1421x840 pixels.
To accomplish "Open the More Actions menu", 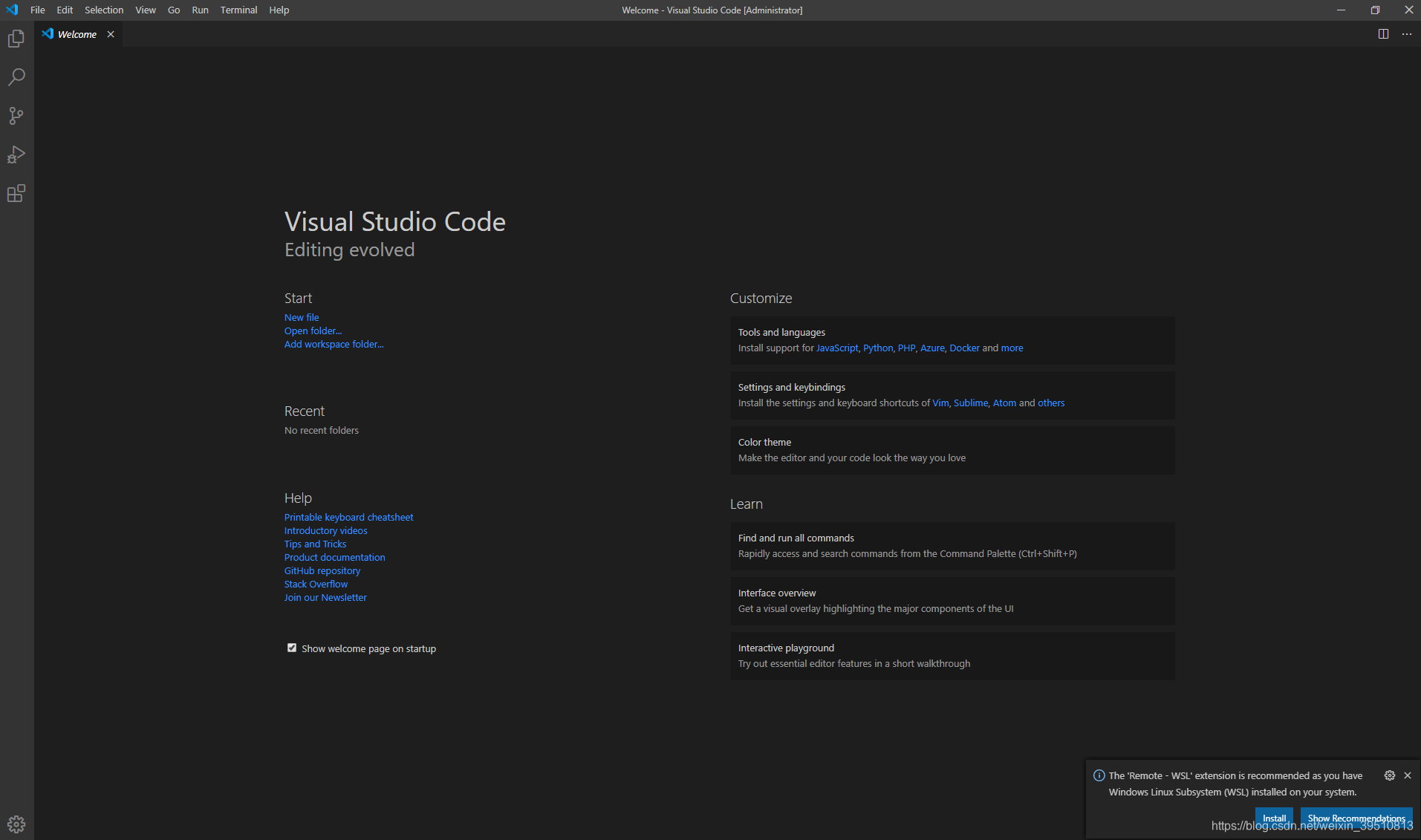I will pos(1408,33).
